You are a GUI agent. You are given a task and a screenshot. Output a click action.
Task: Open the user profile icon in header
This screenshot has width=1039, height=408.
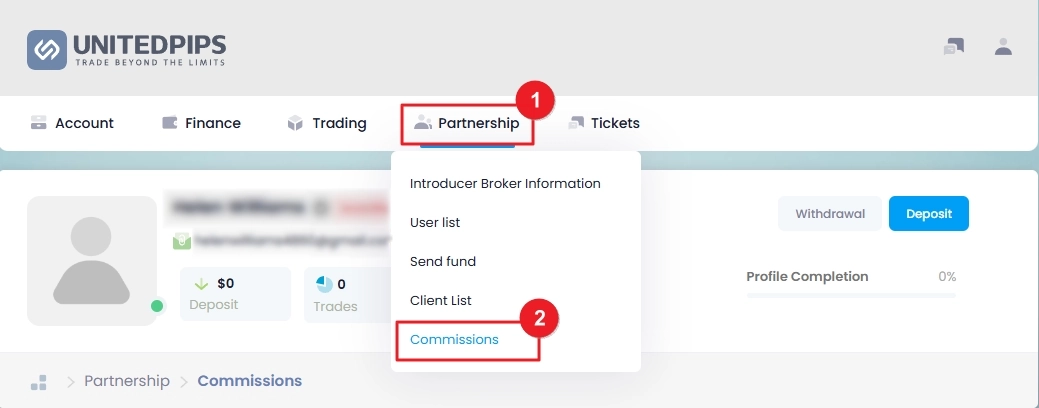pyautogui.click(x=1003, y=46)
